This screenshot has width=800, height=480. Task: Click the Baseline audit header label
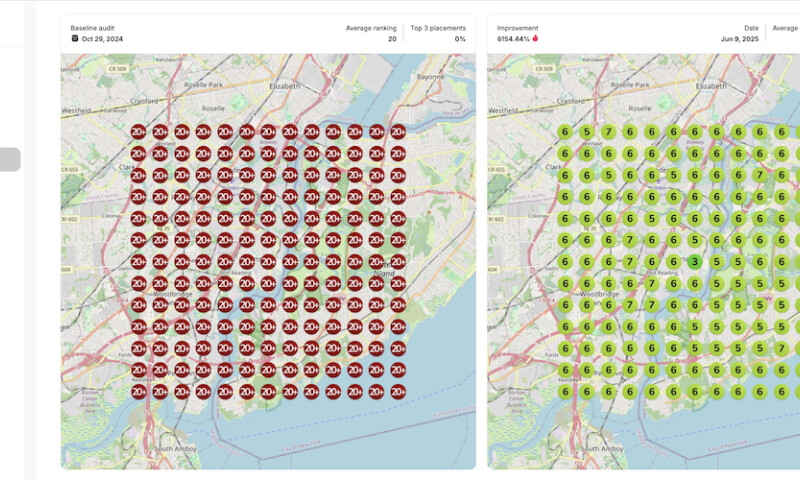tap(95, 28)
